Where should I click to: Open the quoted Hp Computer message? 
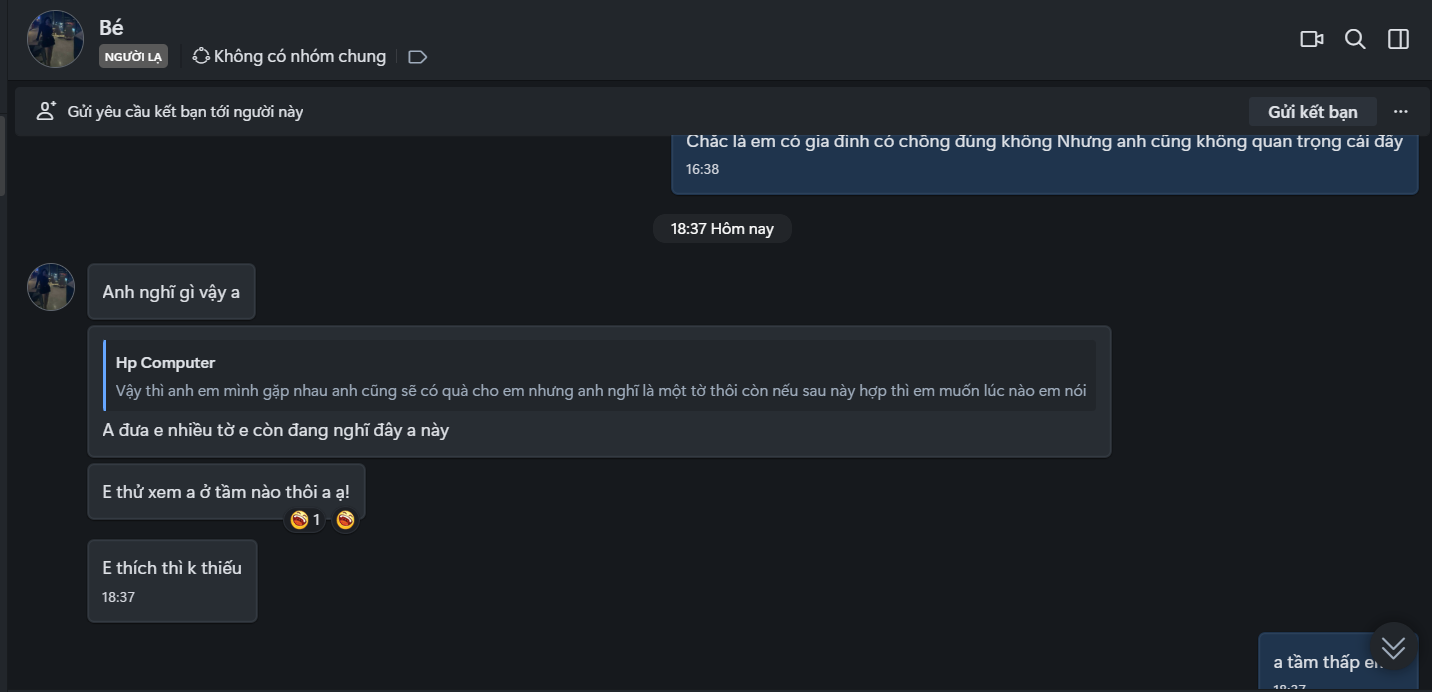click(600, 376)
